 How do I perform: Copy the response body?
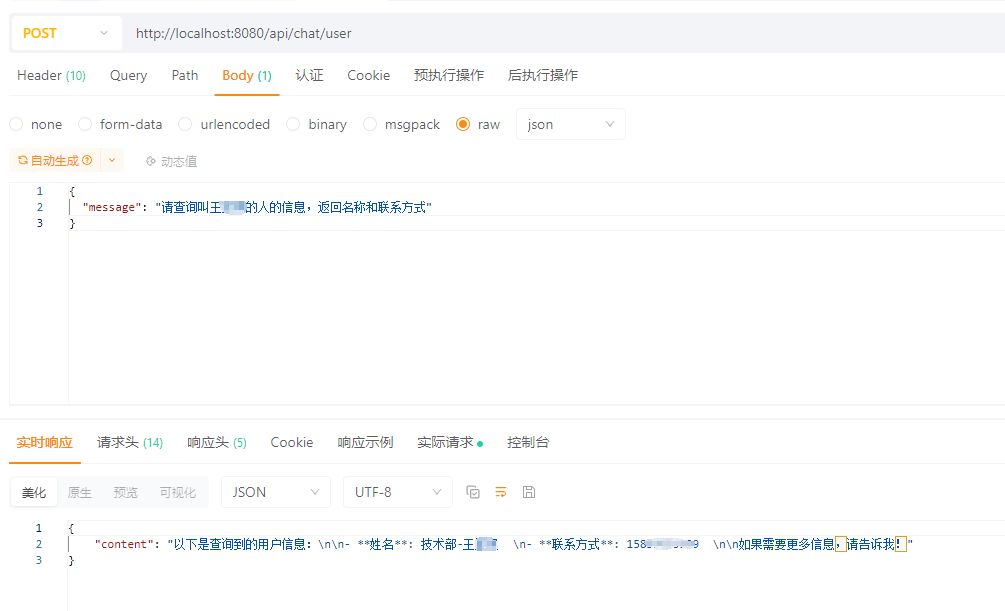pyautogui.click(x=473, y=492)
